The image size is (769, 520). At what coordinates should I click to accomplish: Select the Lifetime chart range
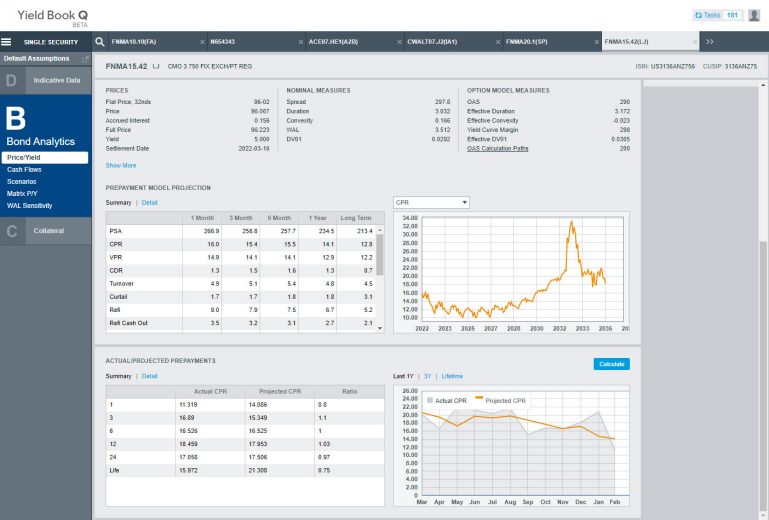tap(452, 376)
